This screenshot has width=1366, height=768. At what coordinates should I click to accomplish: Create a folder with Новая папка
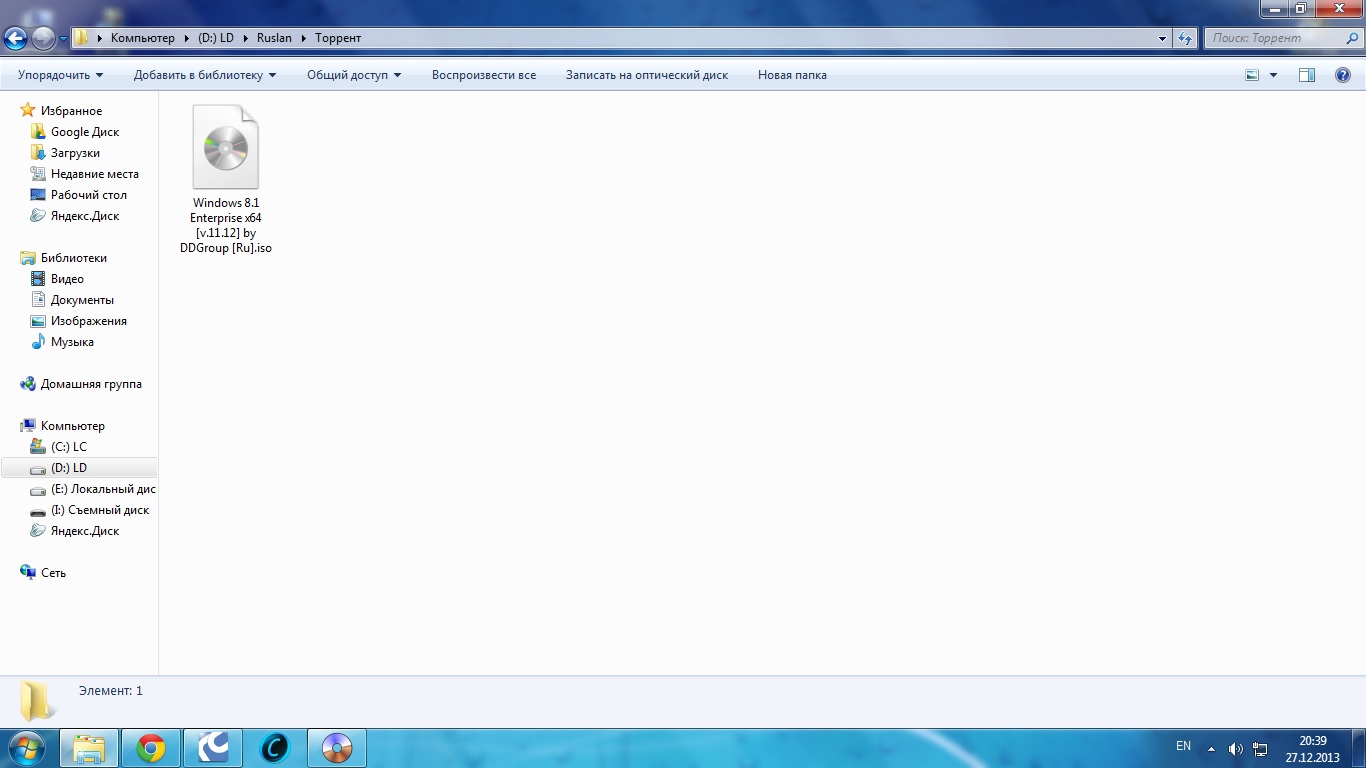(x=792, y=75)
